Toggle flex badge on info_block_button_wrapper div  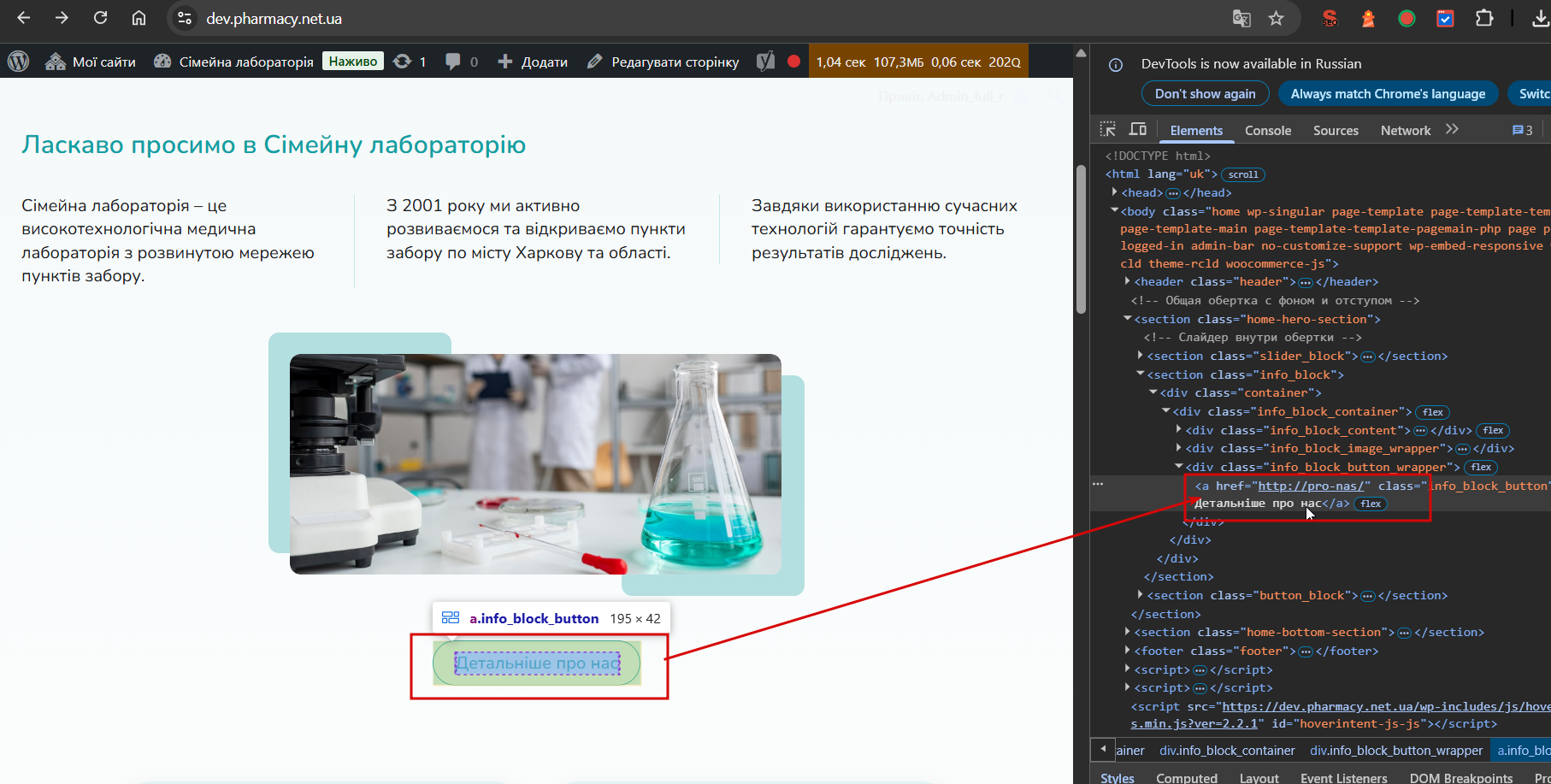click(1481, 468)
